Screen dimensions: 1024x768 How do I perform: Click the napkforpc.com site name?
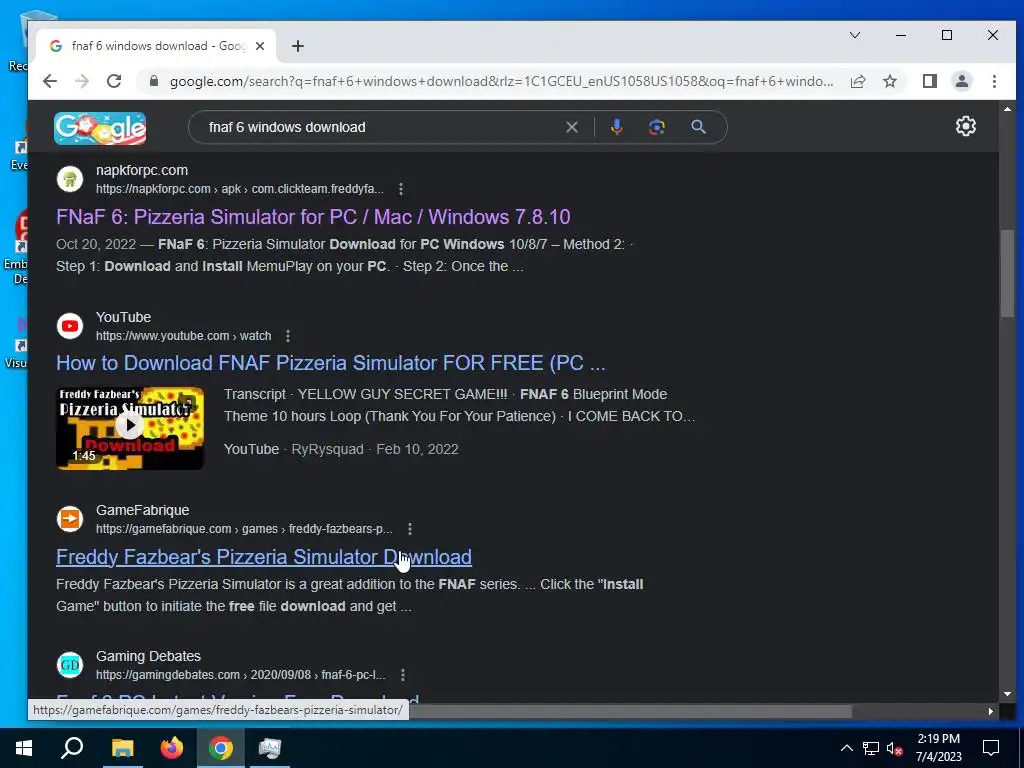coord(142,170)
